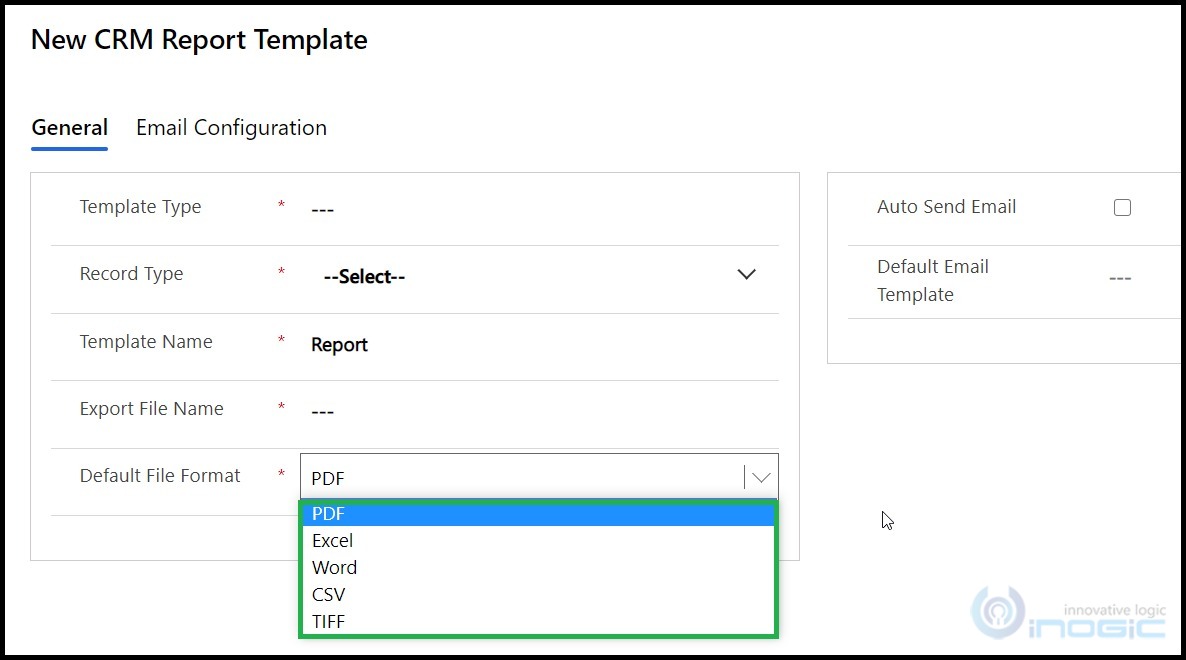The height and width of the screenshot is (660, 1186).
Task: Select PDF from the file format list
Action: coord(539,514)
